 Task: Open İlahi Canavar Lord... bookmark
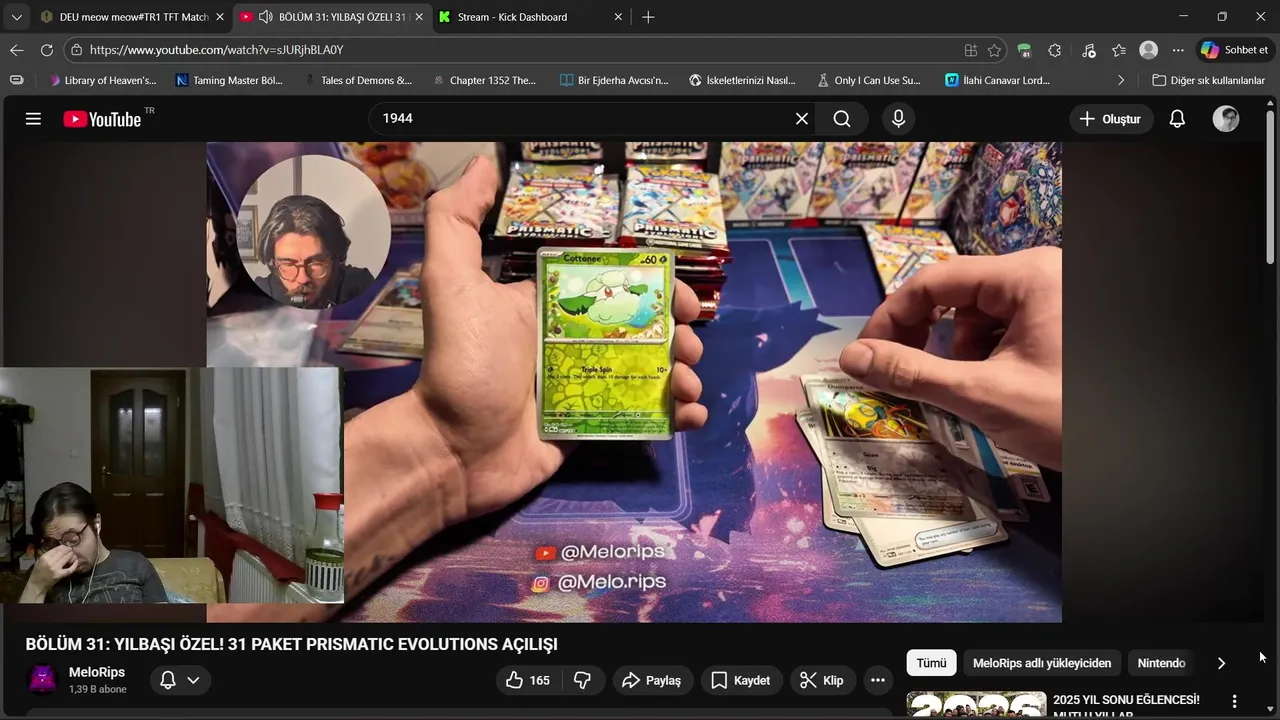997,80
